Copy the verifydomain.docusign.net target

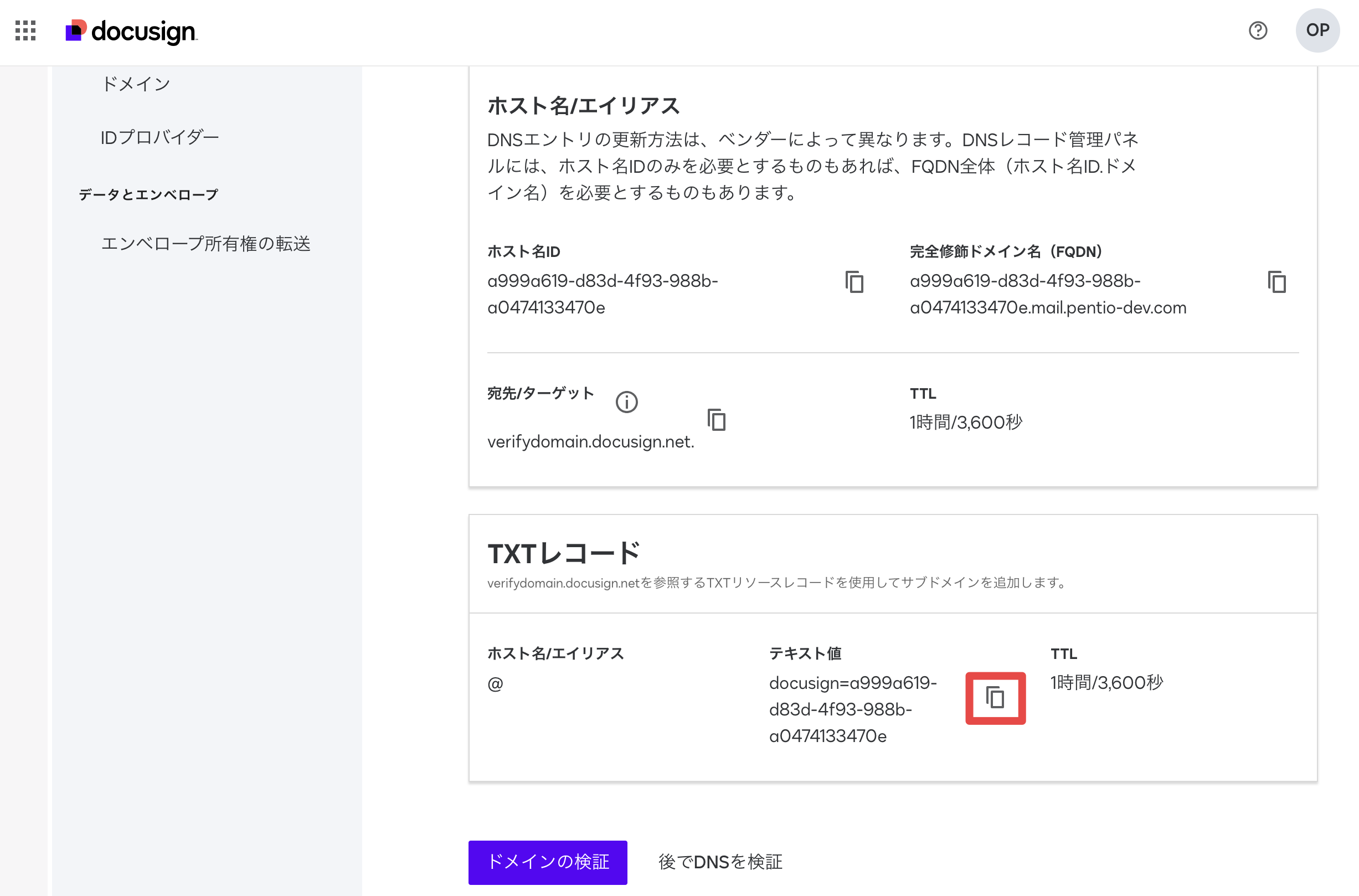click(x=716, y=419)
